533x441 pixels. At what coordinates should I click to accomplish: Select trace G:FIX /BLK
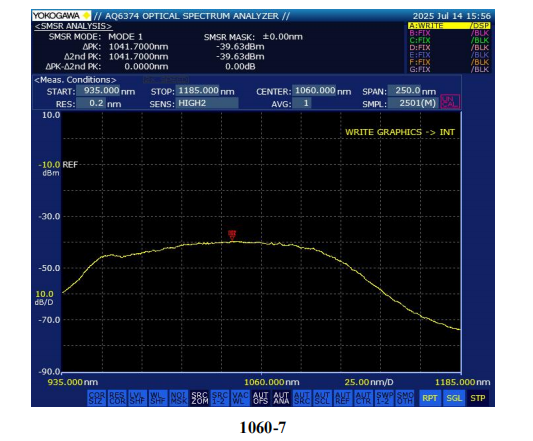(x=449, y=69)
